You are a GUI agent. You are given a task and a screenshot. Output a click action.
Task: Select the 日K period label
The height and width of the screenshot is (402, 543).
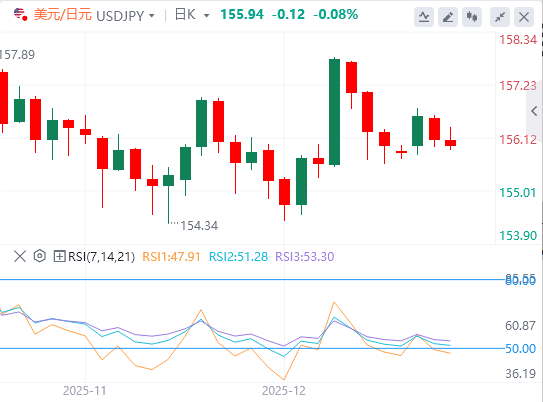pyautogui.click(x=185, y=15)
